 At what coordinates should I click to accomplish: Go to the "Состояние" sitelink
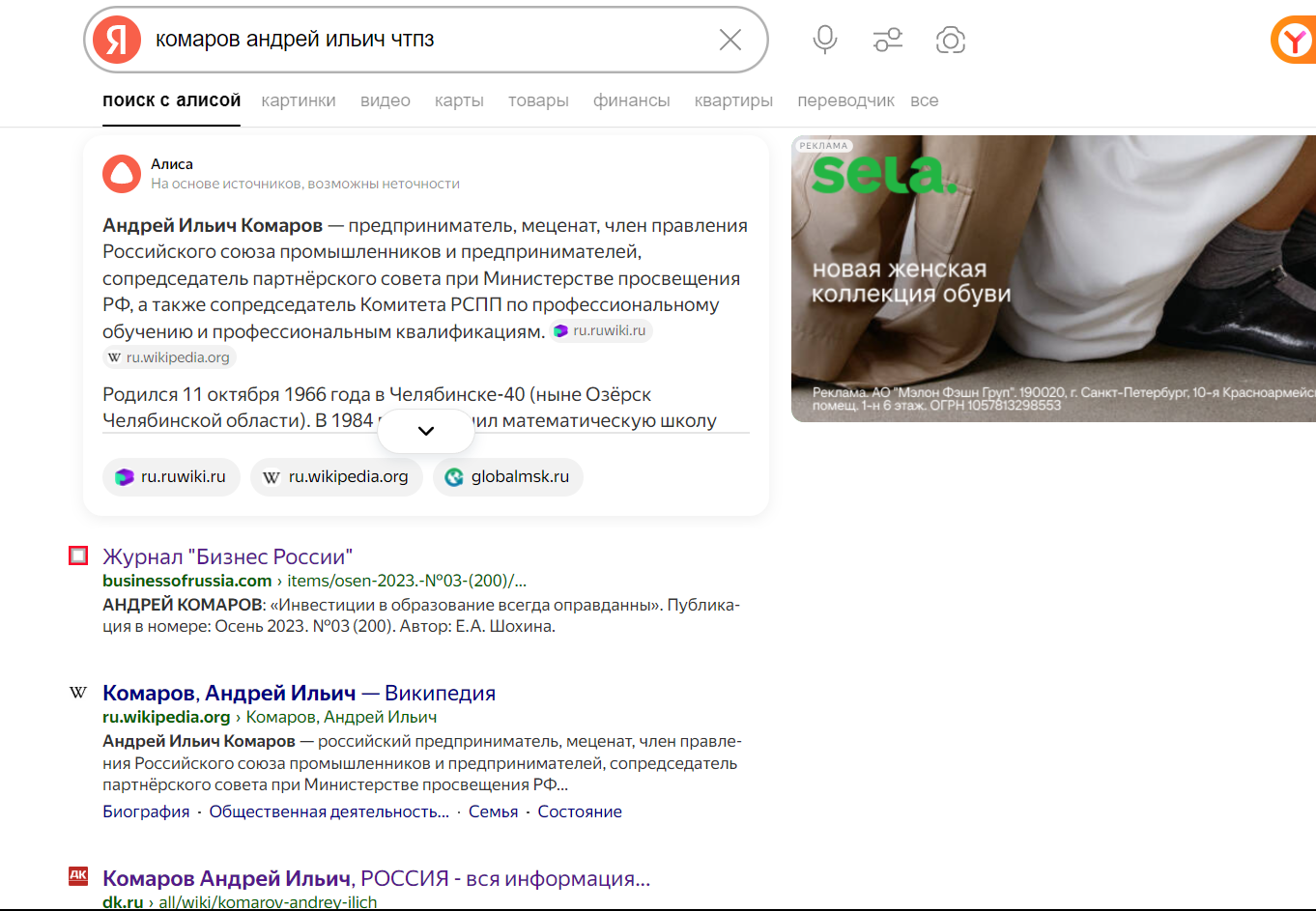tap(580, 811)
